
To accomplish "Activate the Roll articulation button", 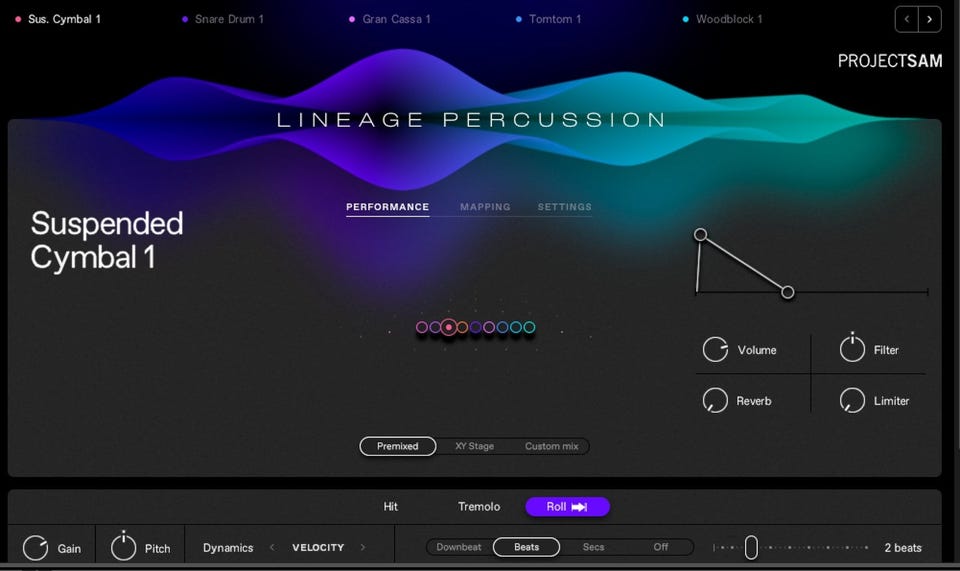I will pyautogui.click(x=568, y=507).
